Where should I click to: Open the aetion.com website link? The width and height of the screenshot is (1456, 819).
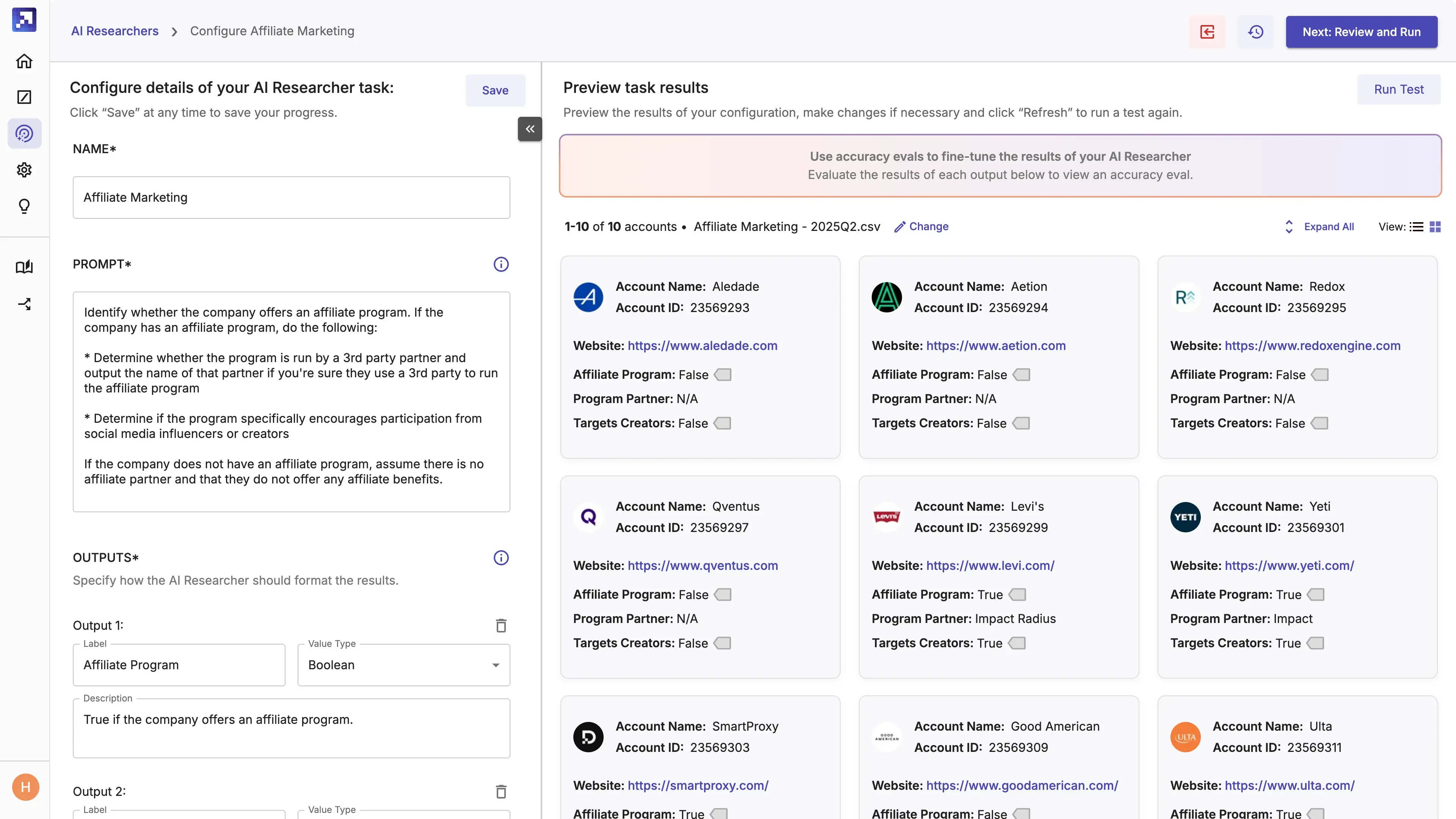click(x=996, y=346)
